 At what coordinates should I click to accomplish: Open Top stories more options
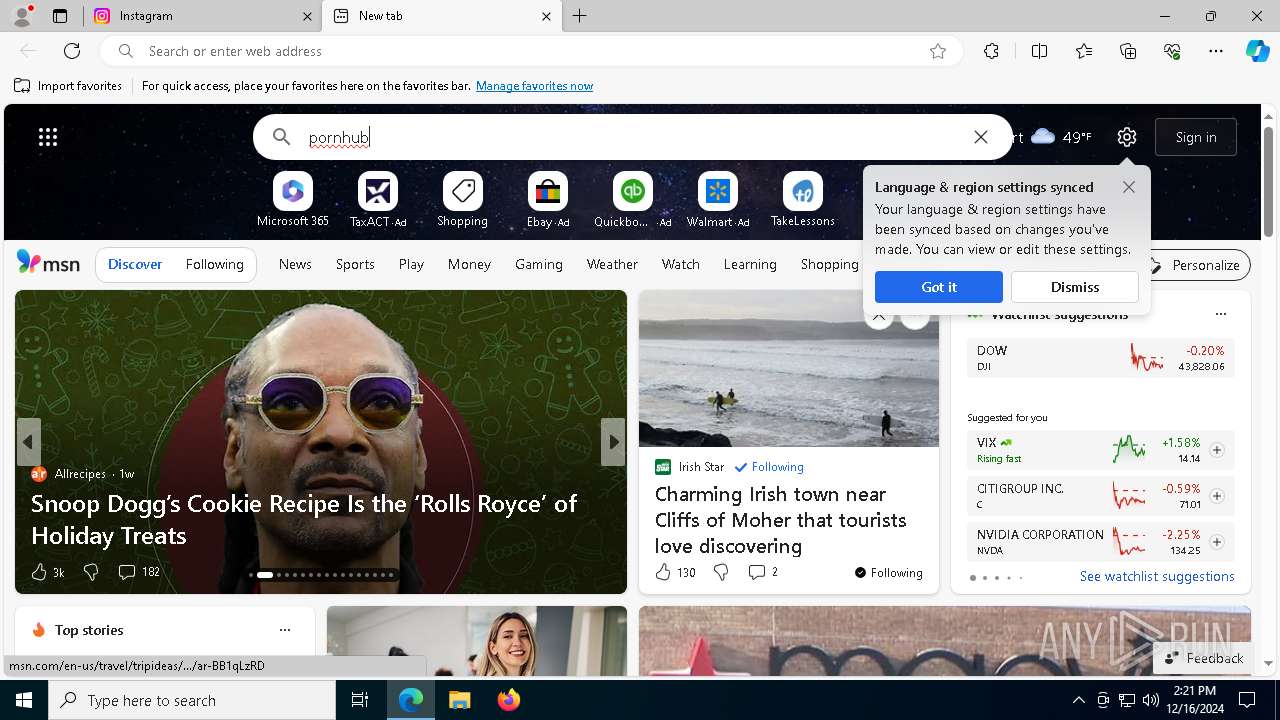tap(285, 630)
